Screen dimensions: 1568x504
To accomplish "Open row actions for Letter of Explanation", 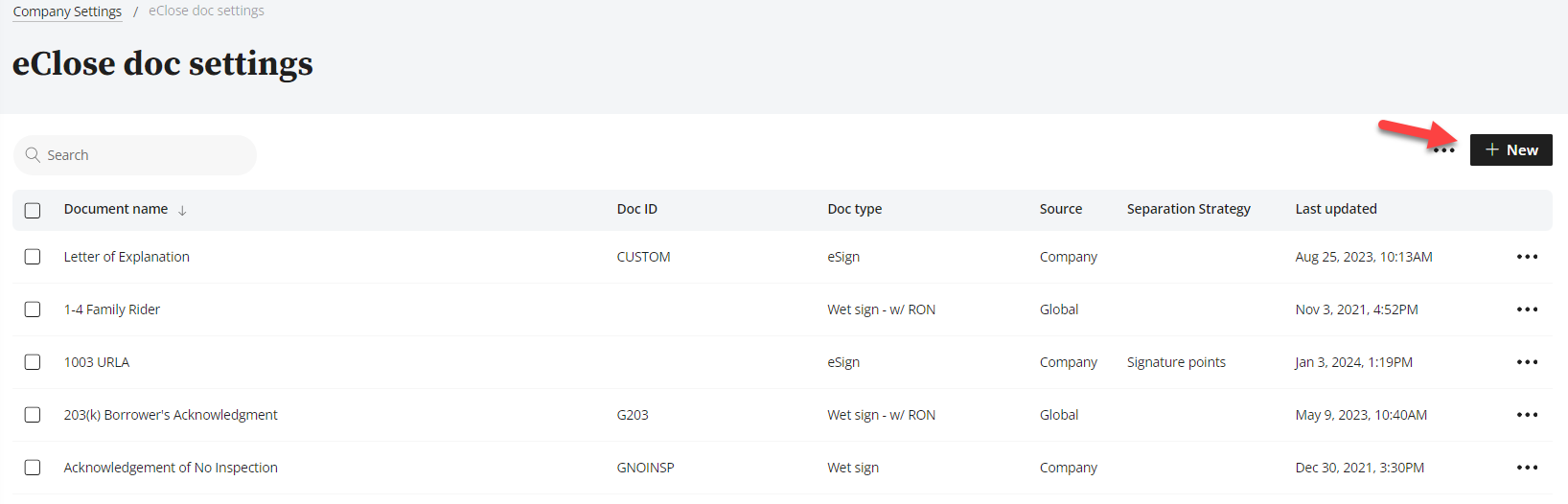I will tap(1527, 257).
